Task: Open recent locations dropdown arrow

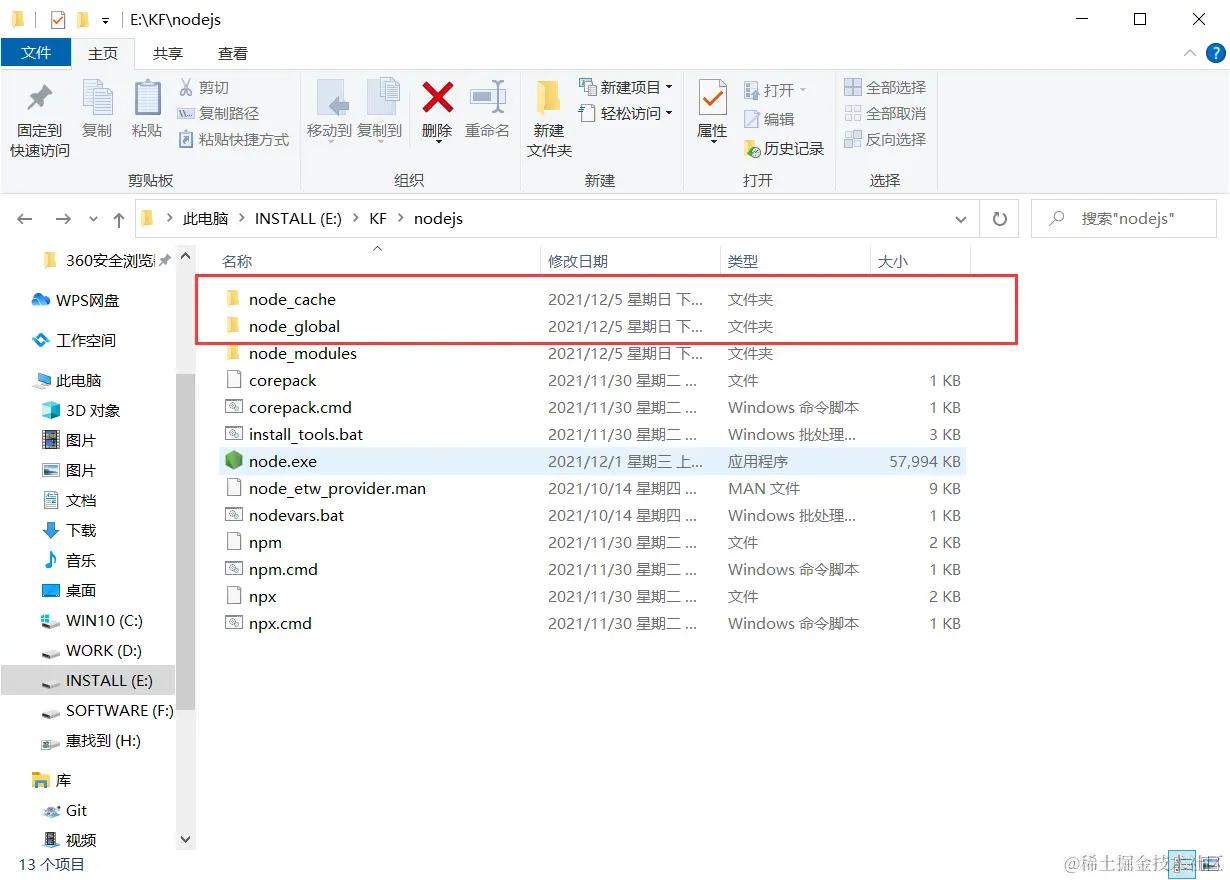Action: pos(94,219)
